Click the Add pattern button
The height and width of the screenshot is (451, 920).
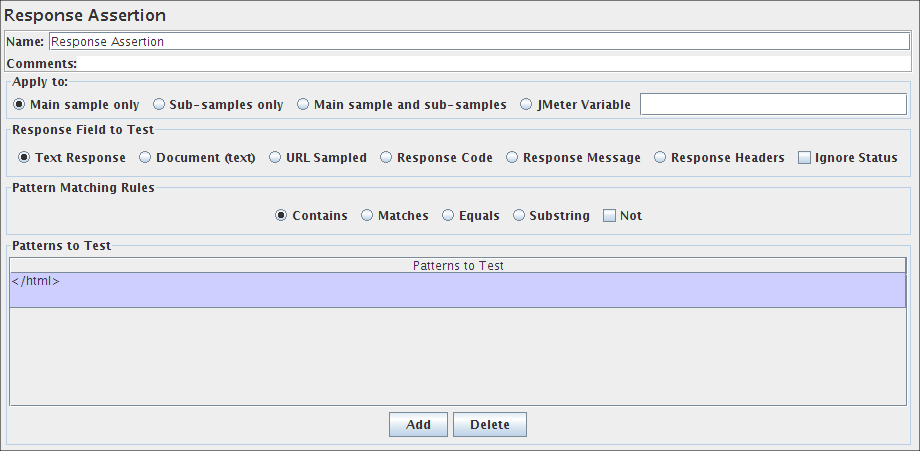(418, 425)
